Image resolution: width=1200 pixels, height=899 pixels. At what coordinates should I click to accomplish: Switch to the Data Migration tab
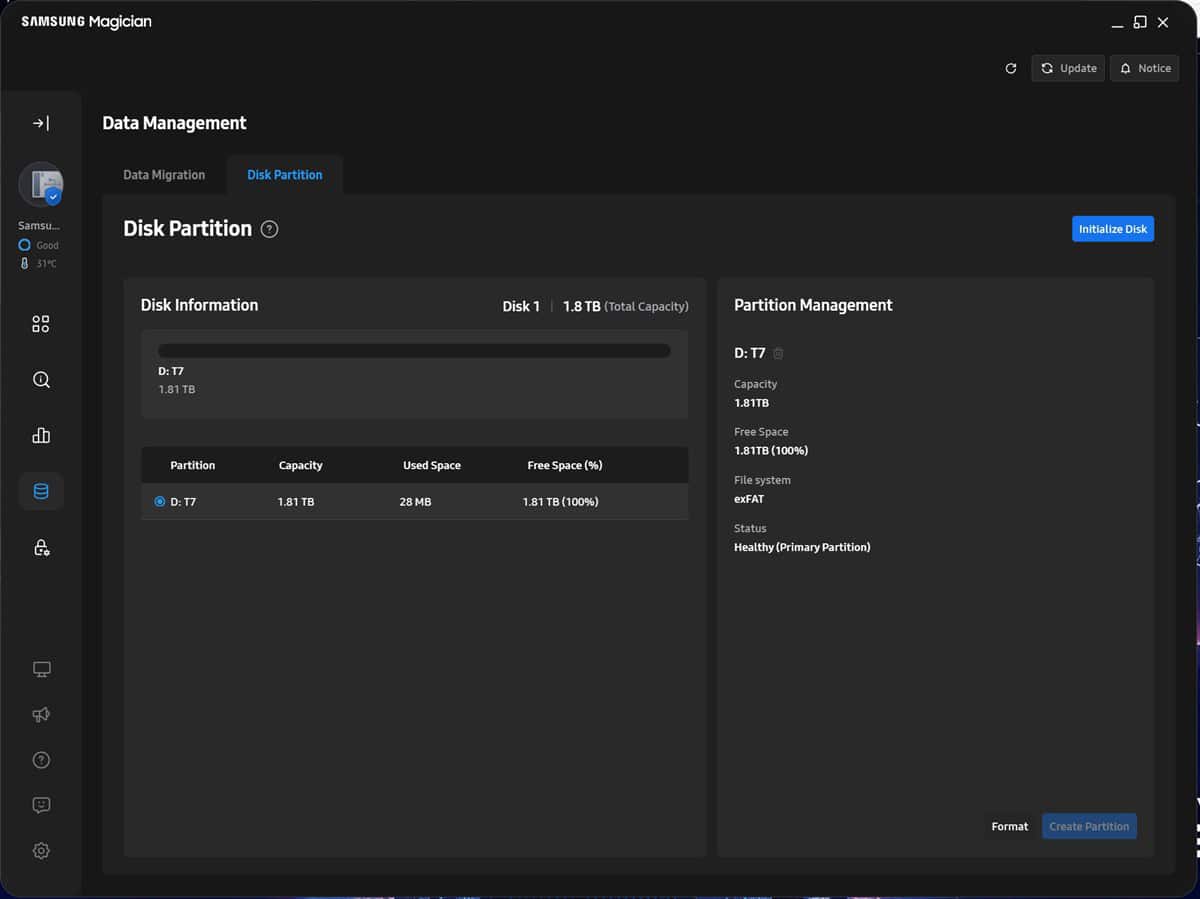[x=164, y=175]
